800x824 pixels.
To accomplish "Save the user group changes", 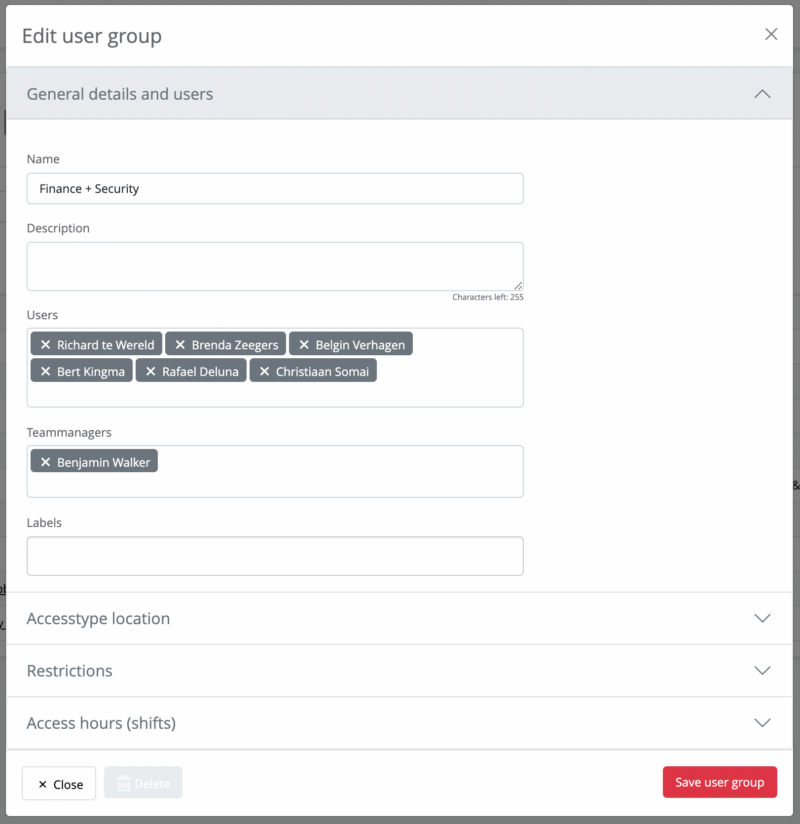I will [719, 782].
